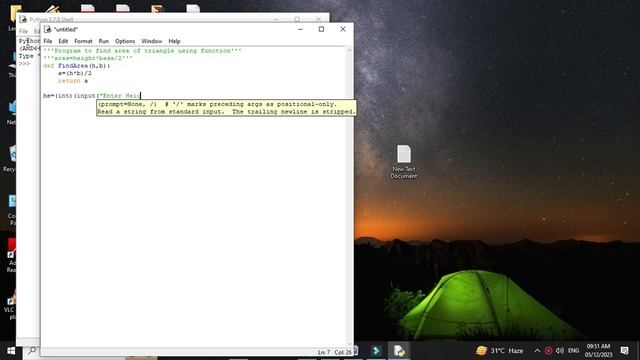Open the Window menu

click(x=151, y=41)
